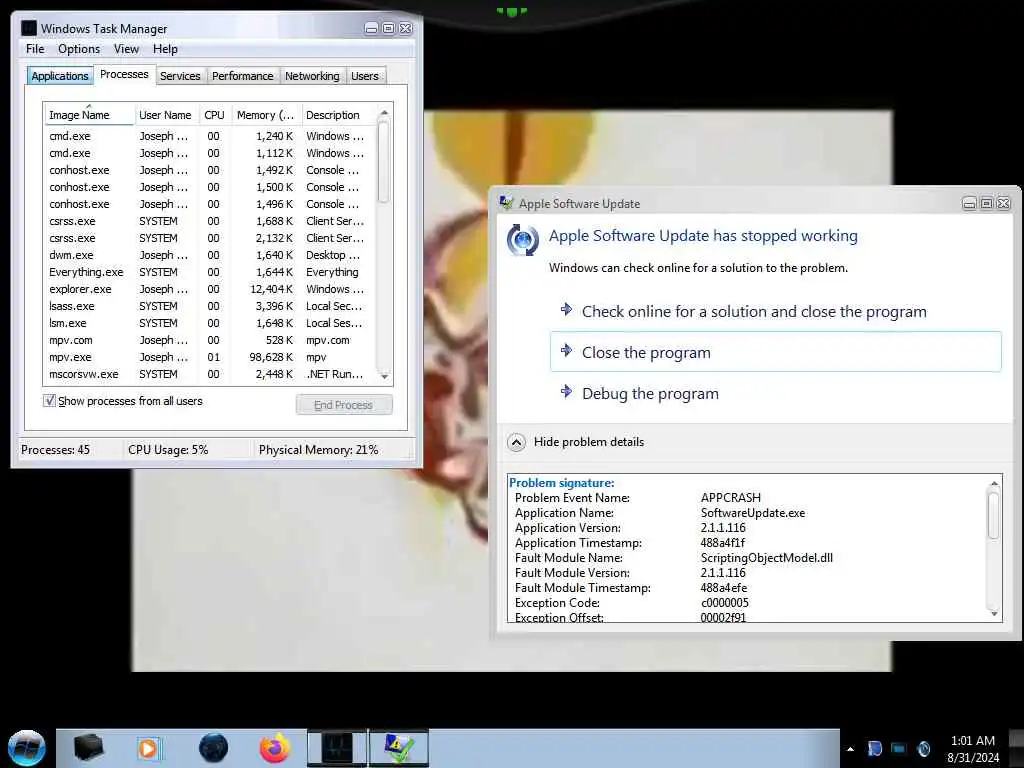Click the Windows Start orb

point(27,748)
